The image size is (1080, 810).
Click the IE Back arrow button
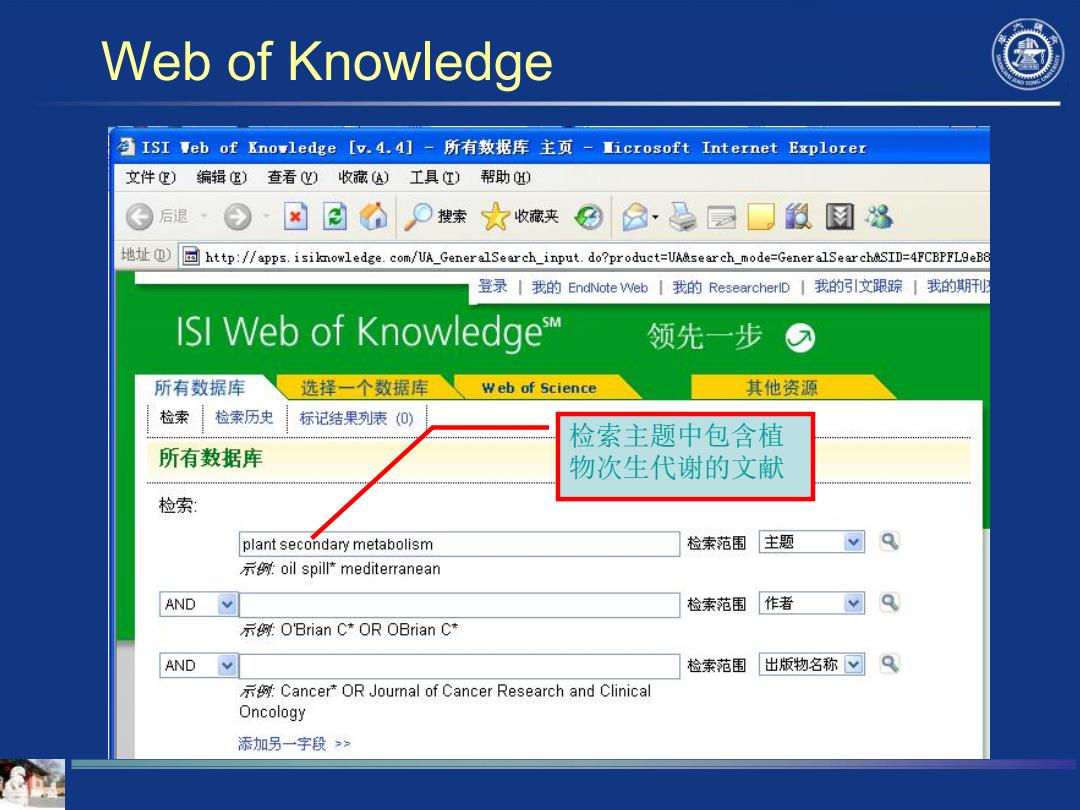click(x=139, y=217)
